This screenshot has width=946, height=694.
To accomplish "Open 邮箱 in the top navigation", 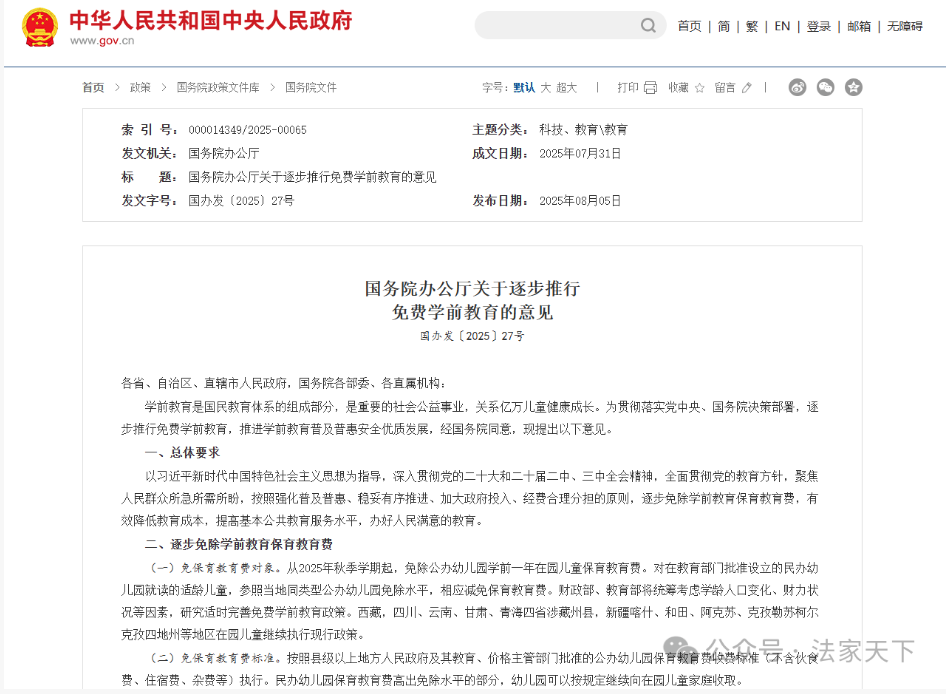I will [859, 26].
